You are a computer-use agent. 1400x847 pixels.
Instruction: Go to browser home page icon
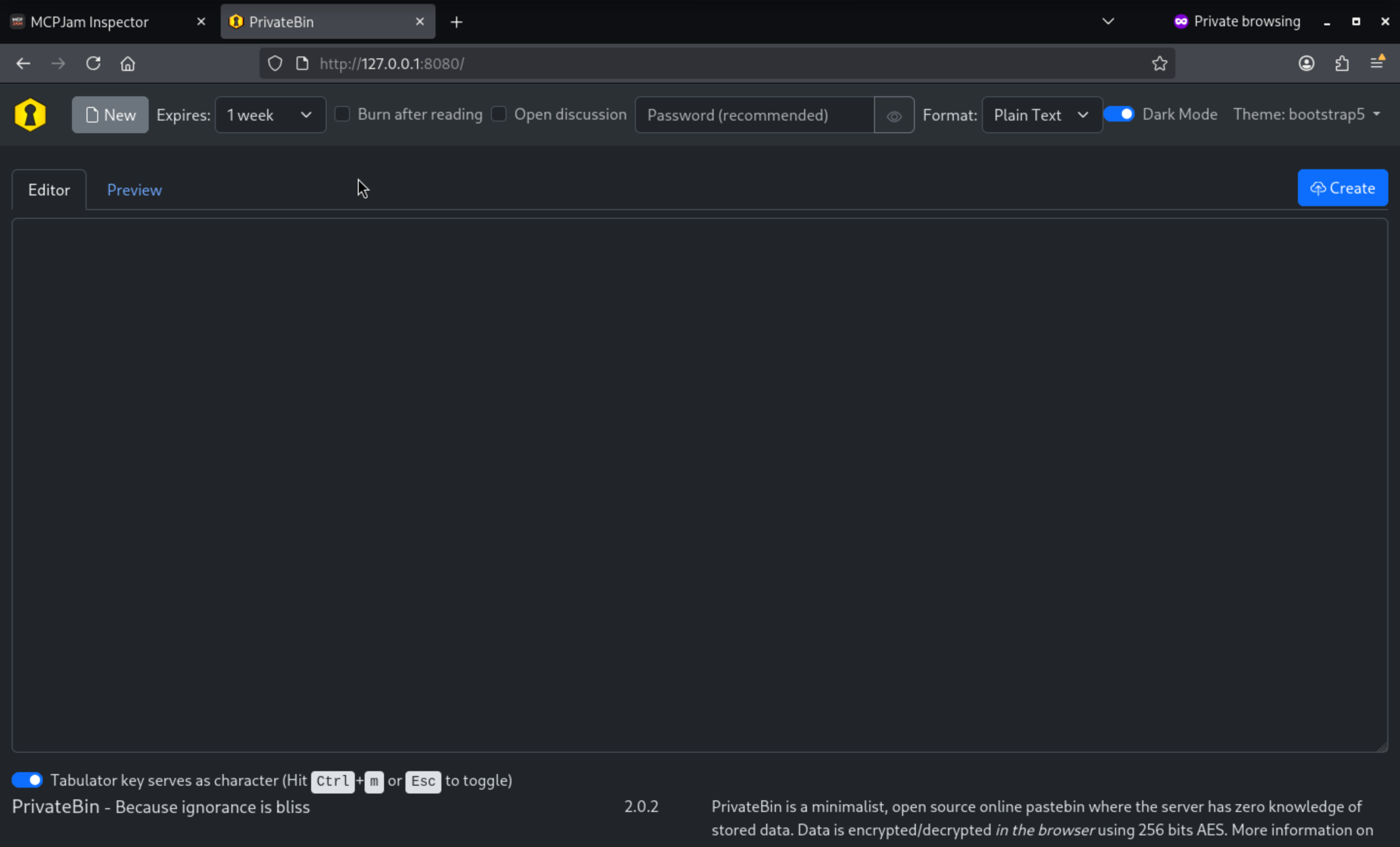tap(128, 64)
